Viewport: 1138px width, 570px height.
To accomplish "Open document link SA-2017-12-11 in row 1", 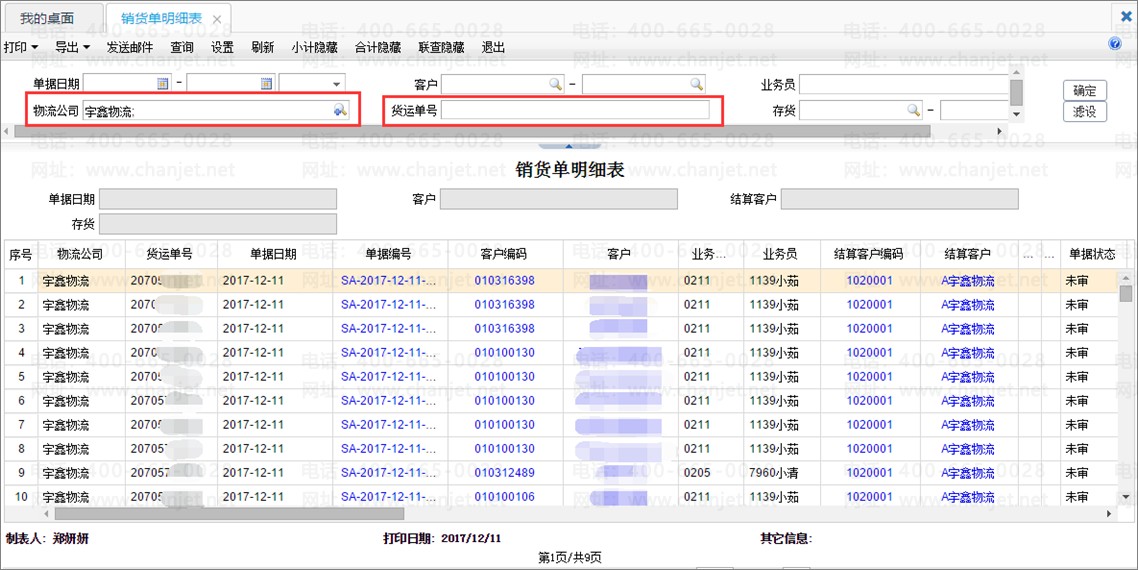I will (x=388, y=281).
